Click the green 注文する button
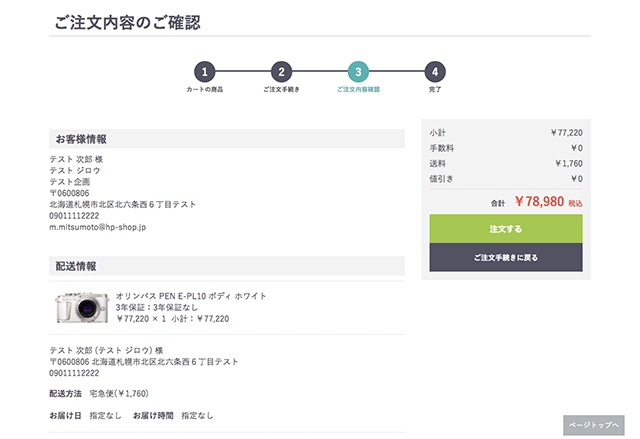Image resolution: width=640 pixels, height=439 pixels. [506, 229]
